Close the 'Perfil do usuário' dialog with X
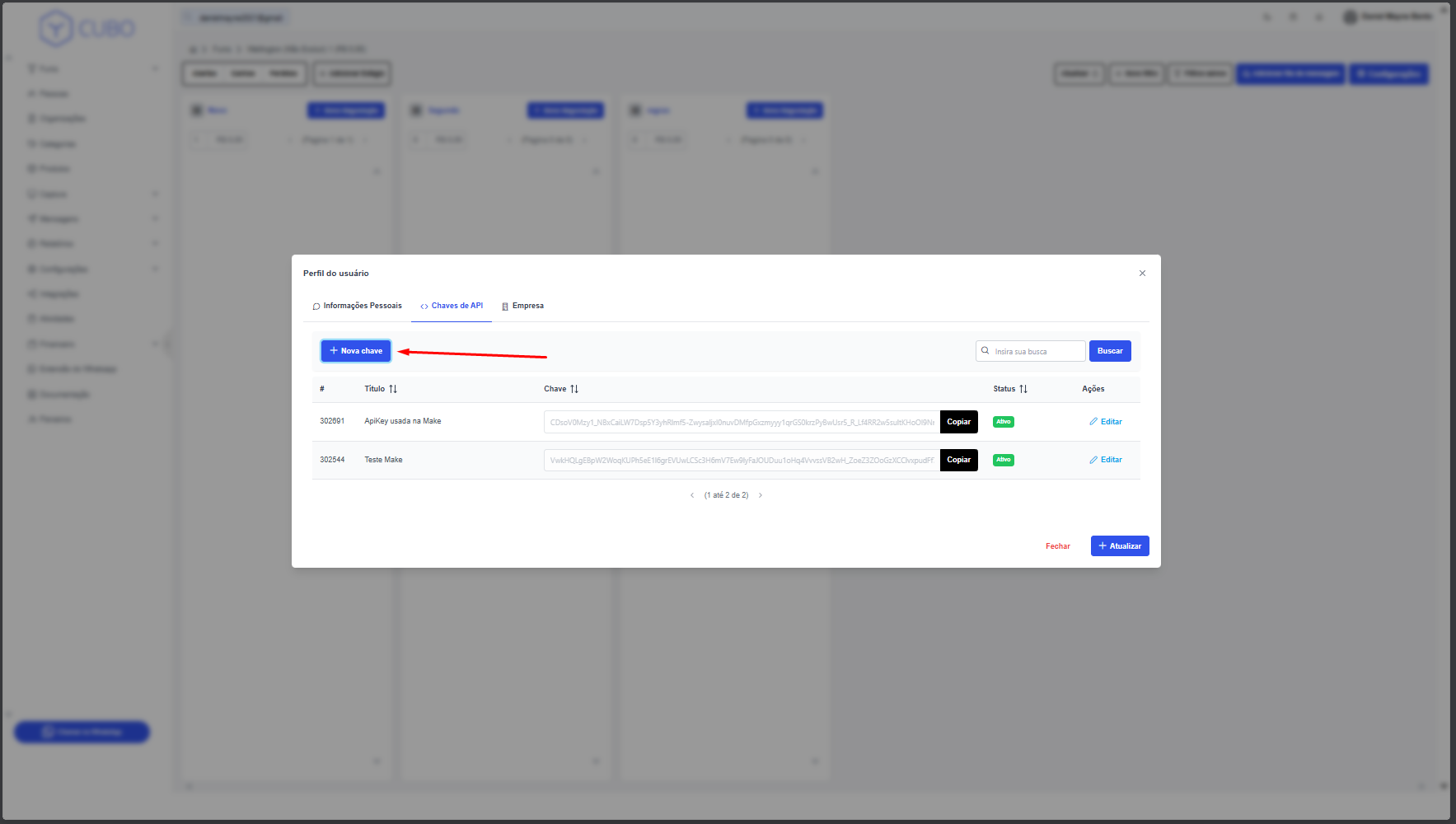 point(1142,274)
